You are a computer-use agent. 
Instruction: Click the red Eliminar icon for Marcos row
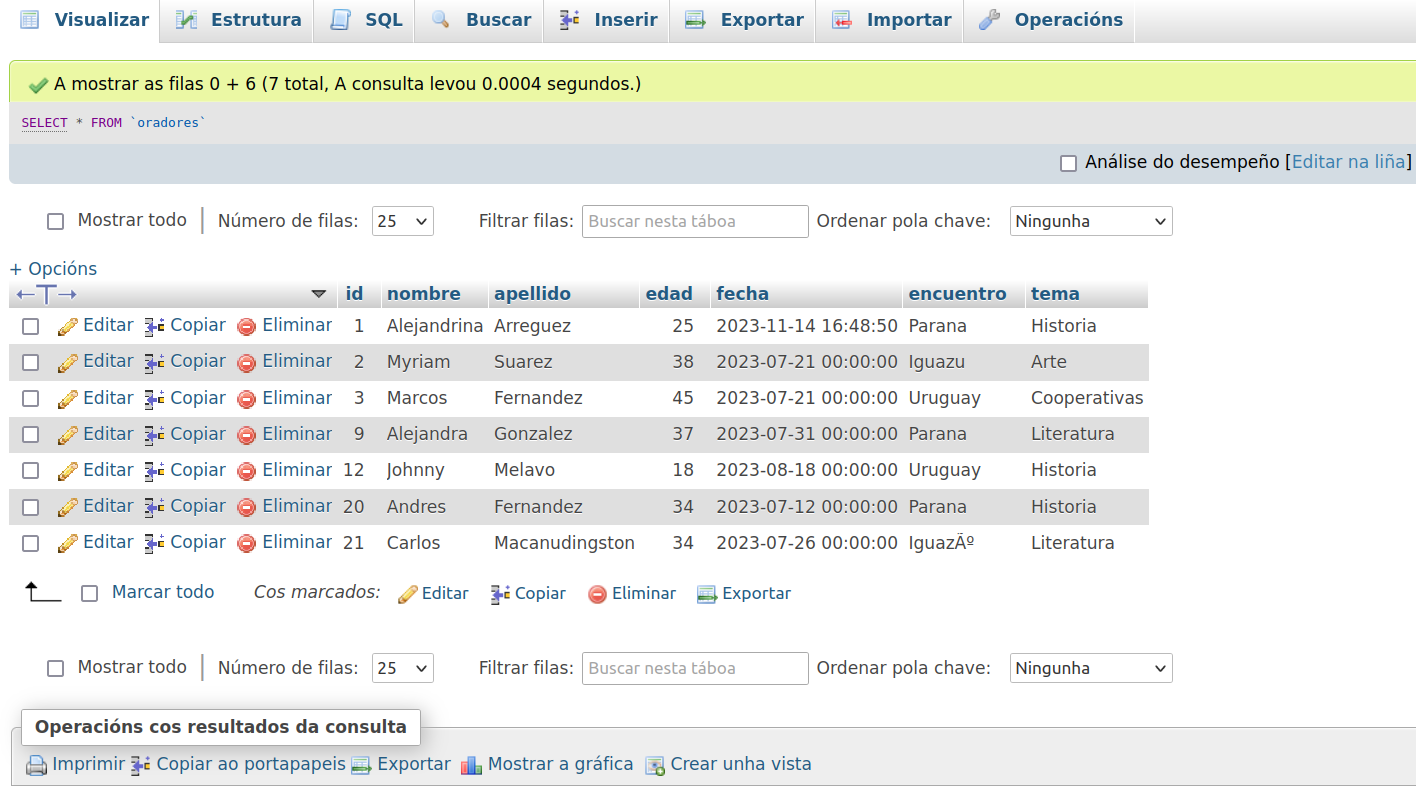click(247, 398)
